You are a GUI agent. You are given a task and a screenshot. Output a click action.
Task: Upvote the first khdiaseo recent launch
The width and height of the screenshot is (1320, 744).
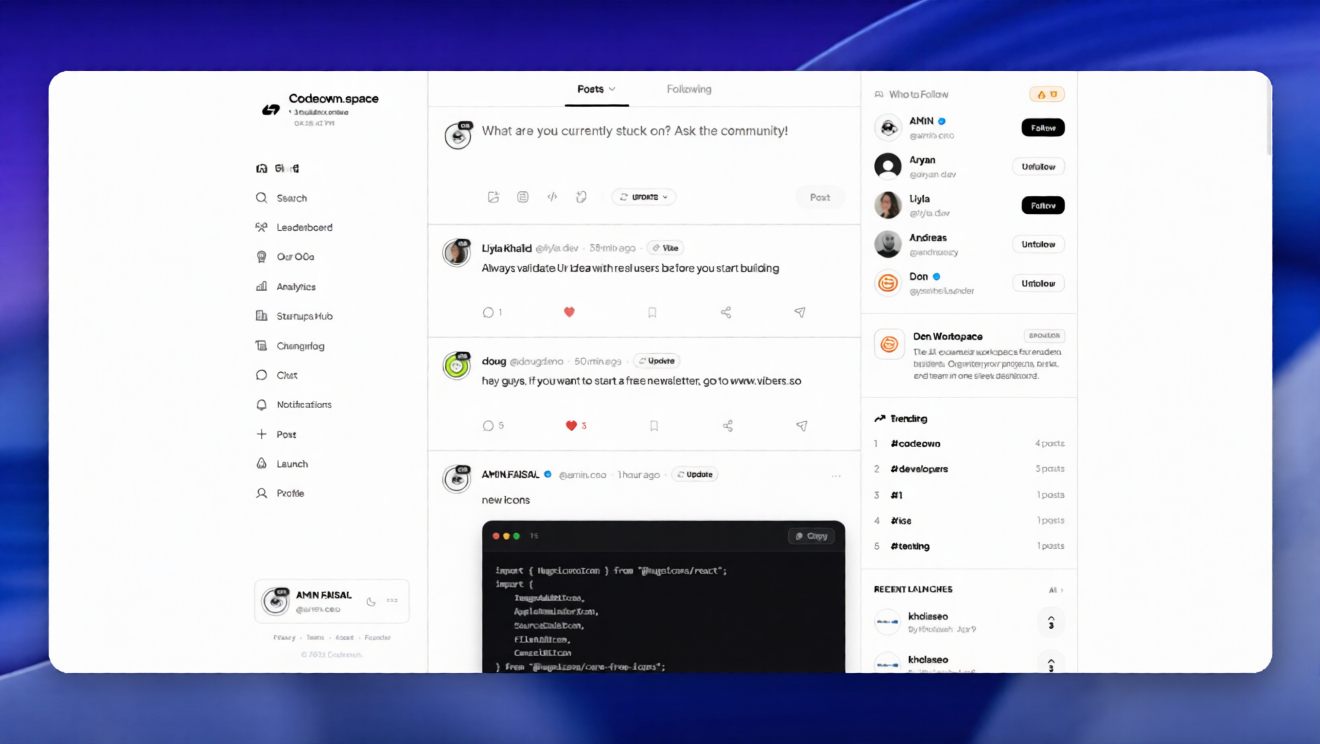click(x=1051, y=622)
